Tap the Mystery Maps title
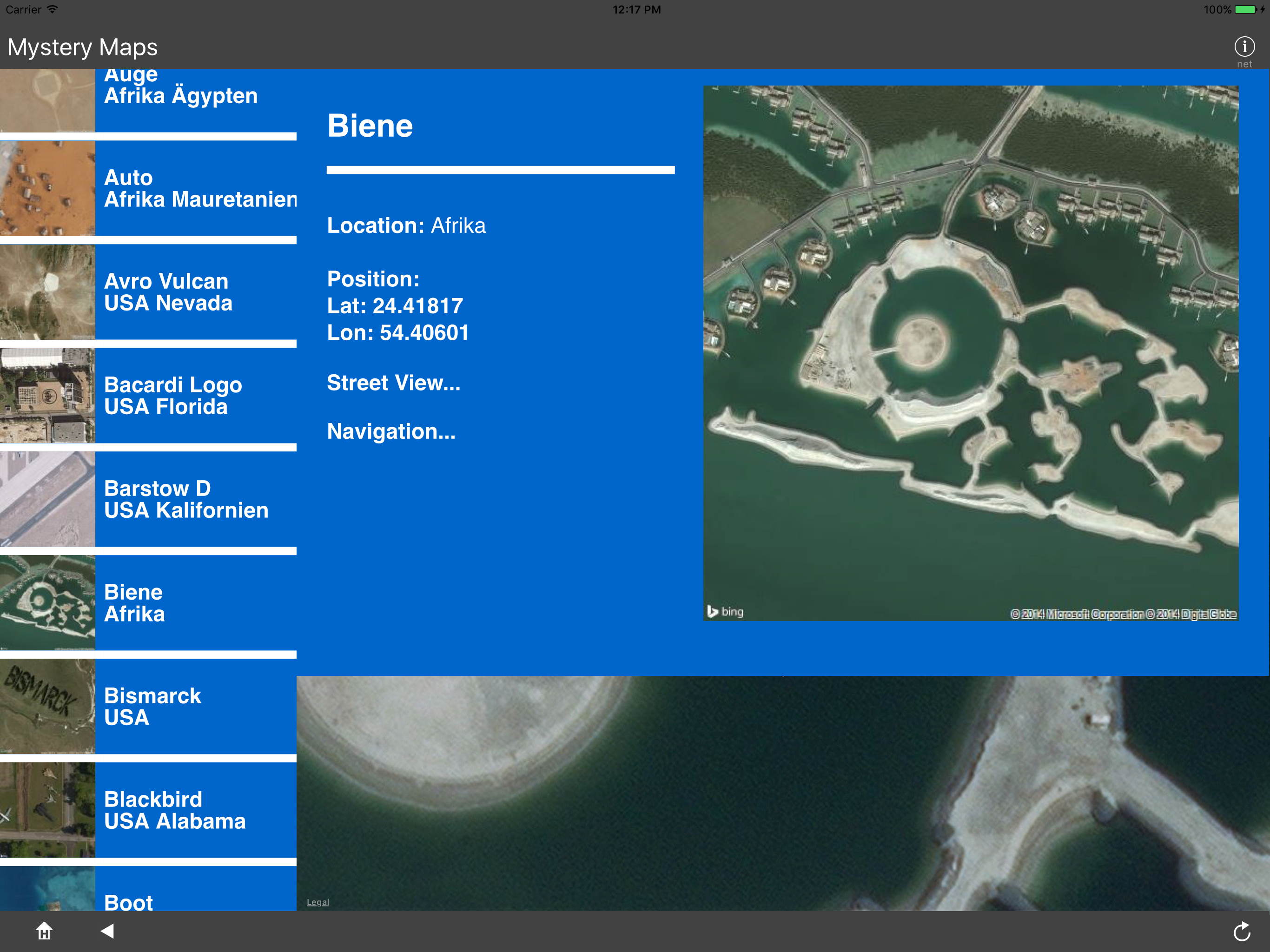Screen dimensions: 1270x952 83,47
